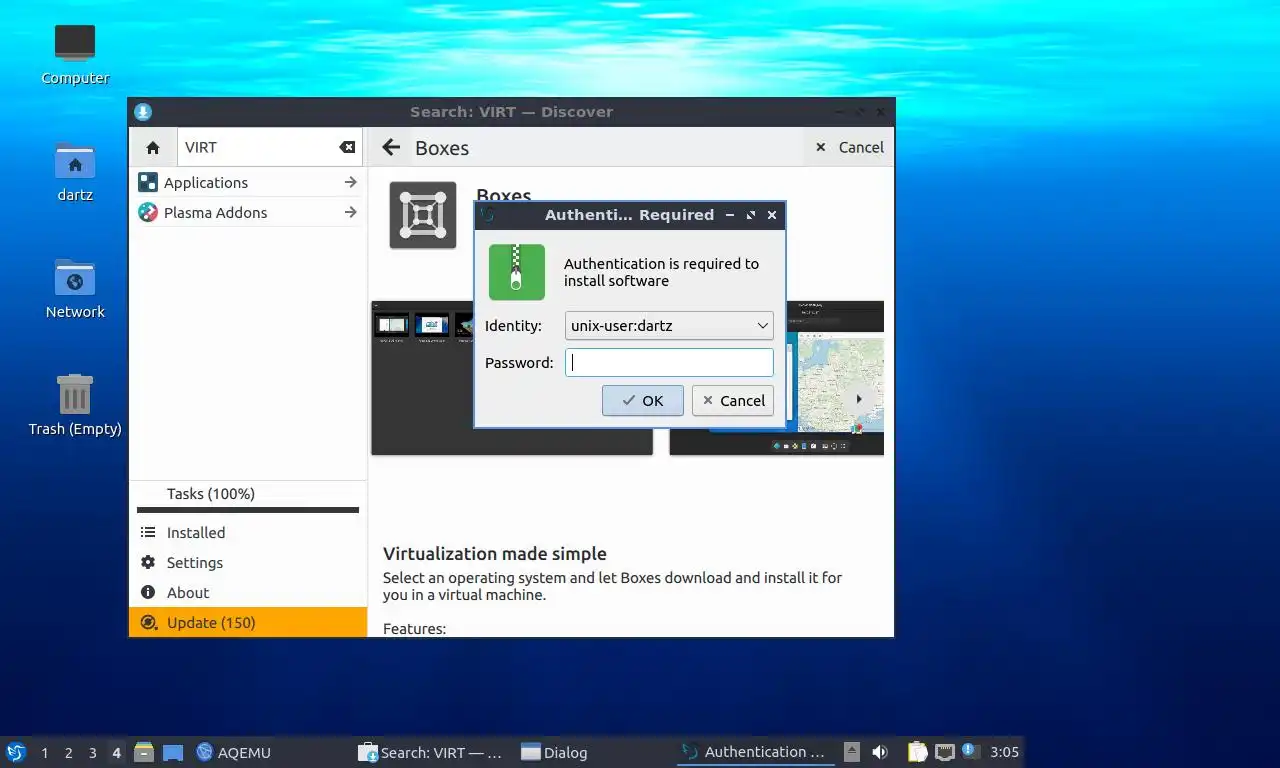
Task: Open the clipboard tray icon
Action: pyautogui.click(x=917, y=752)
